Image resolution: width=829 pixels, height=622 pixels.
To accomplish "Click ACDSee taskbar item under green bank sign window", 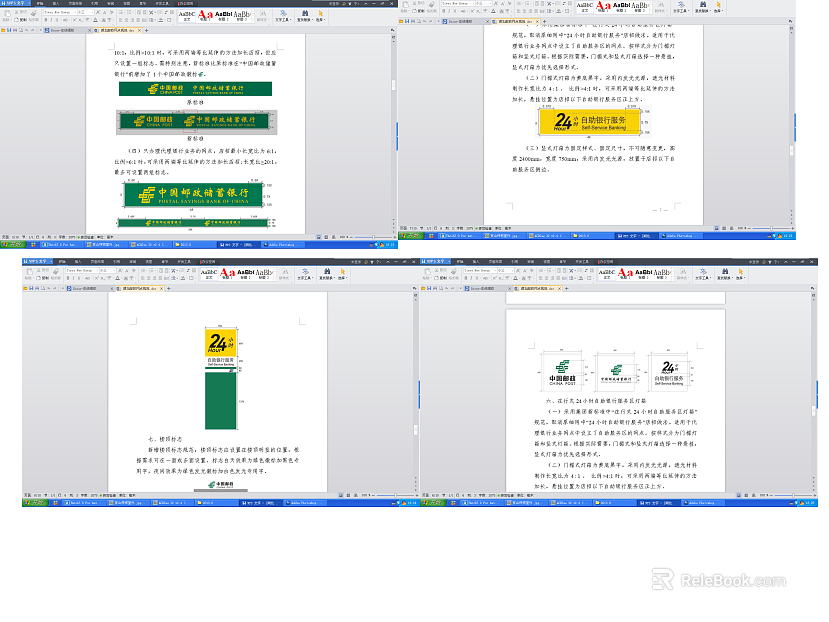I will pyautogui.click(x=151, y=244).
